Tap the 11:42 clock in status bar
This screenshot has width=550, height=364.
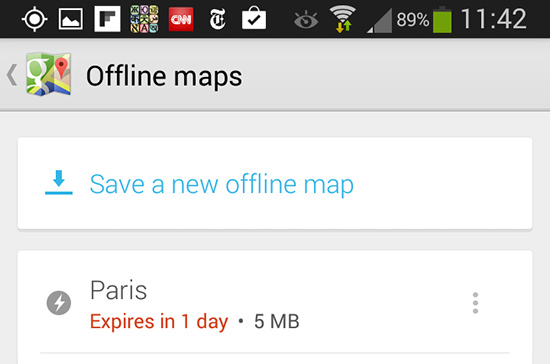[493, 19]
